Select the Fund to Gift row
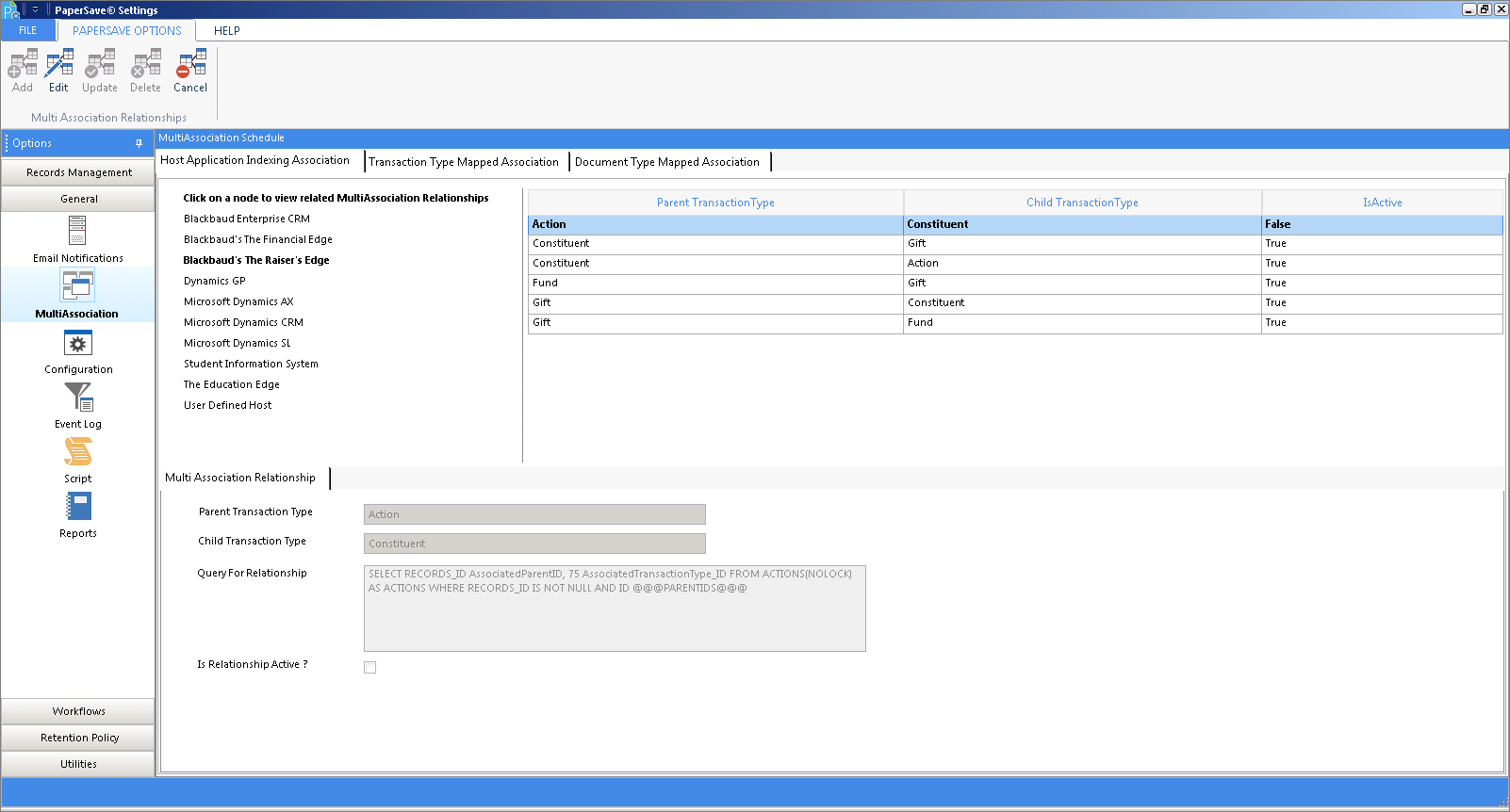 pyautogui.click(x=1015, y=284)
